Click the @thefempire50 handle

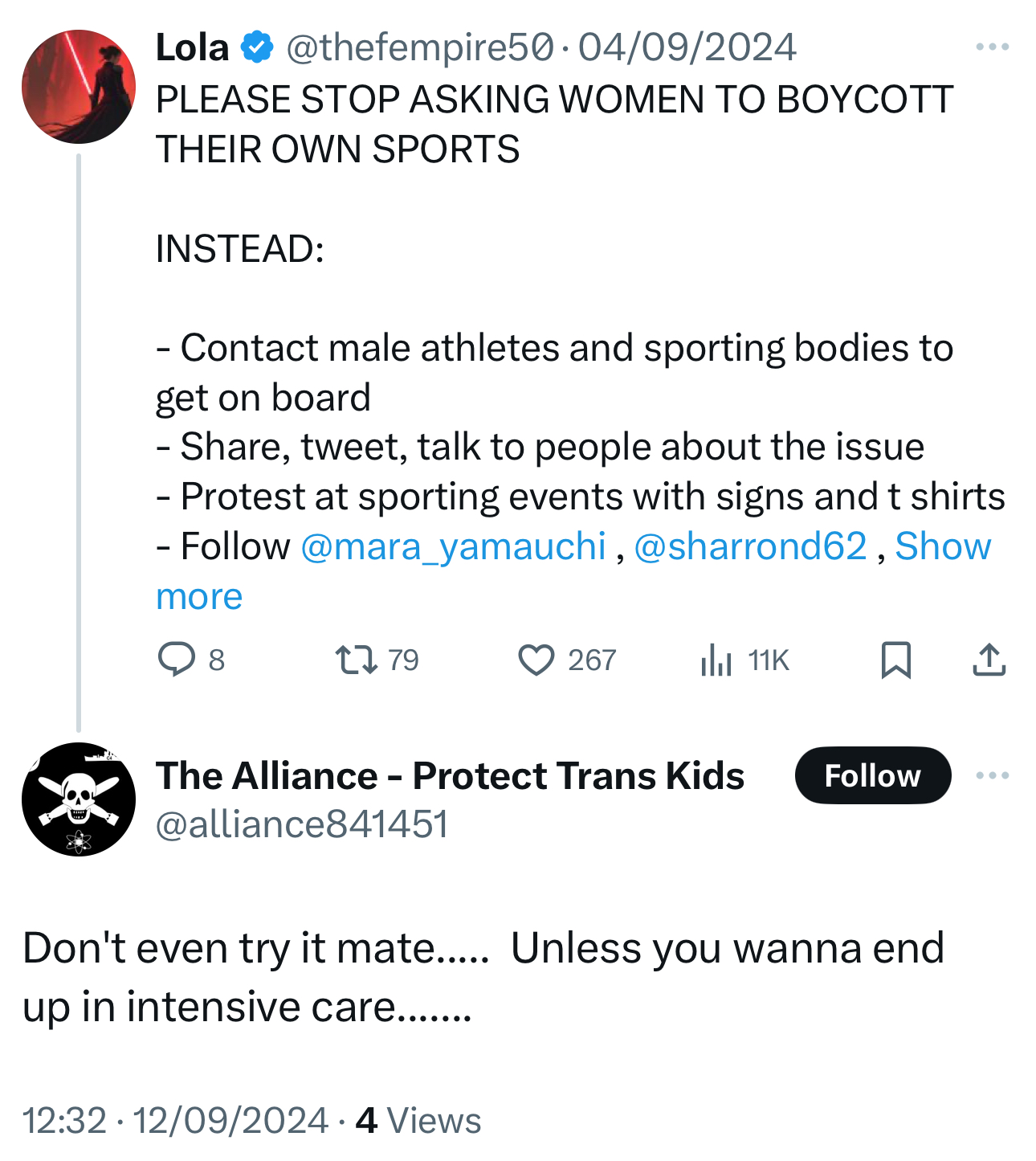(x=419, y=47)
